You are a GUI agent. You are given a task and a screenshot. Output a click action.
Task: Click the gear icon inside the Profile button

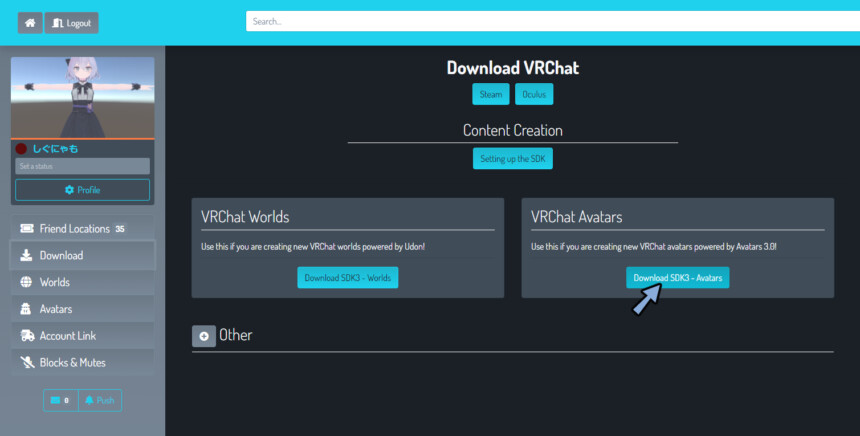click(69, 190)
